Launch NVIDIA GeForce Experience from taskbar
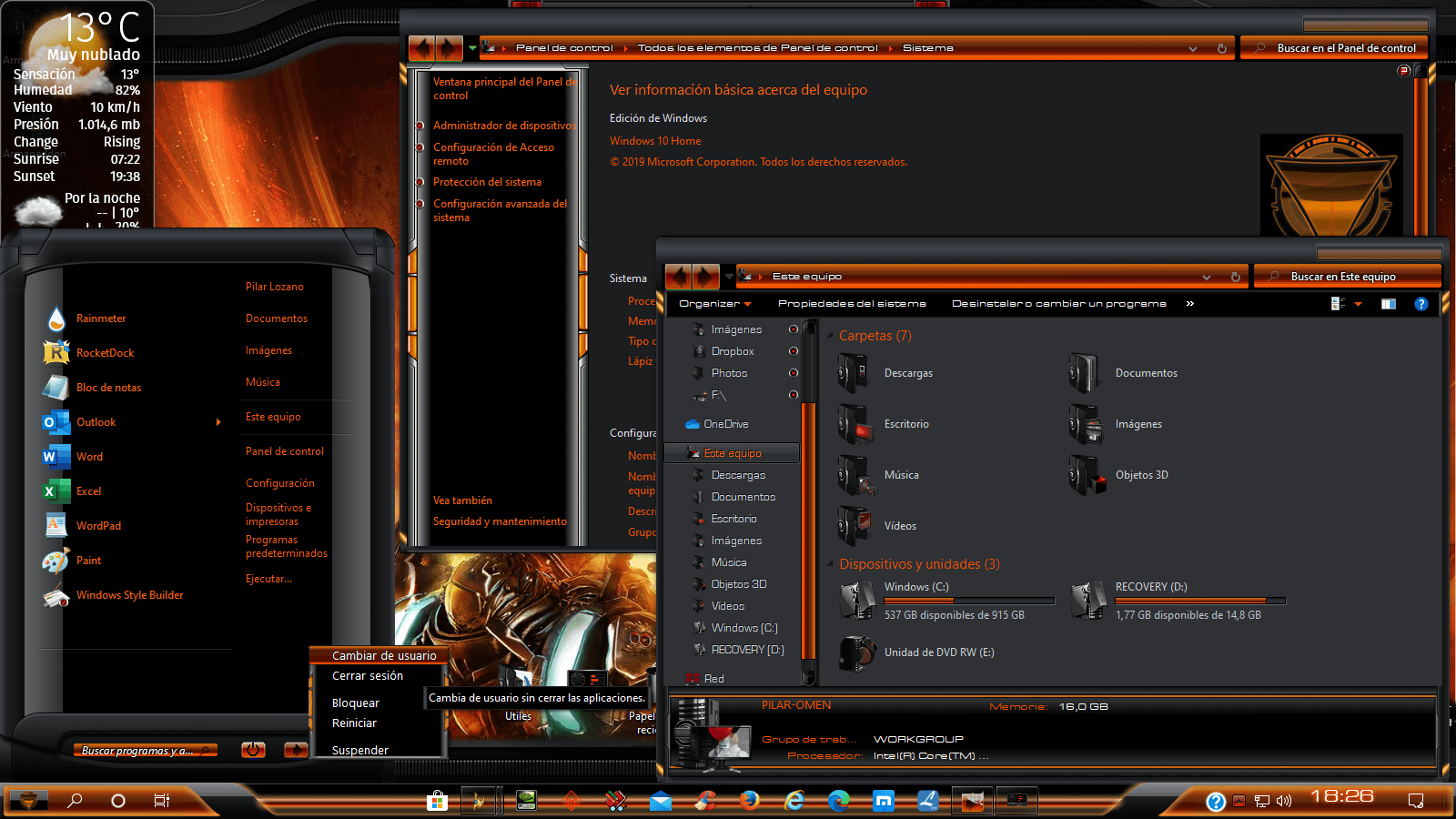 [x=524, y=802]
